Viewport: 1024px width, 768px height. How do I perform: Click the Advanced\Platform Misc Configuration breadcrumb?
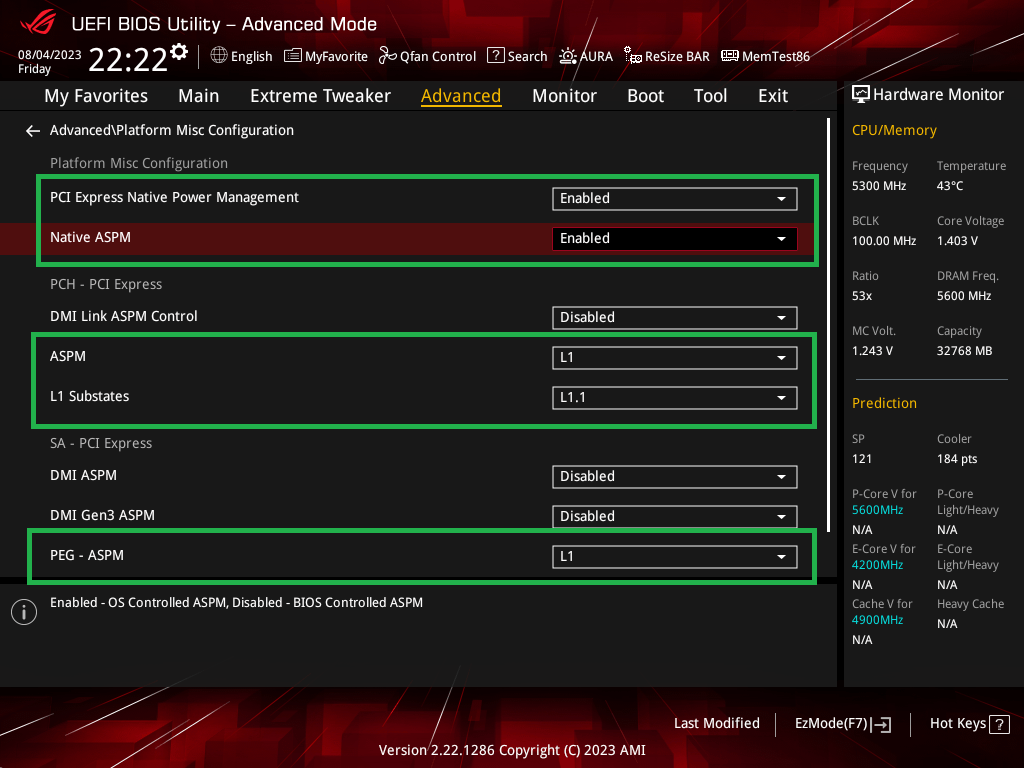[172, 131]
